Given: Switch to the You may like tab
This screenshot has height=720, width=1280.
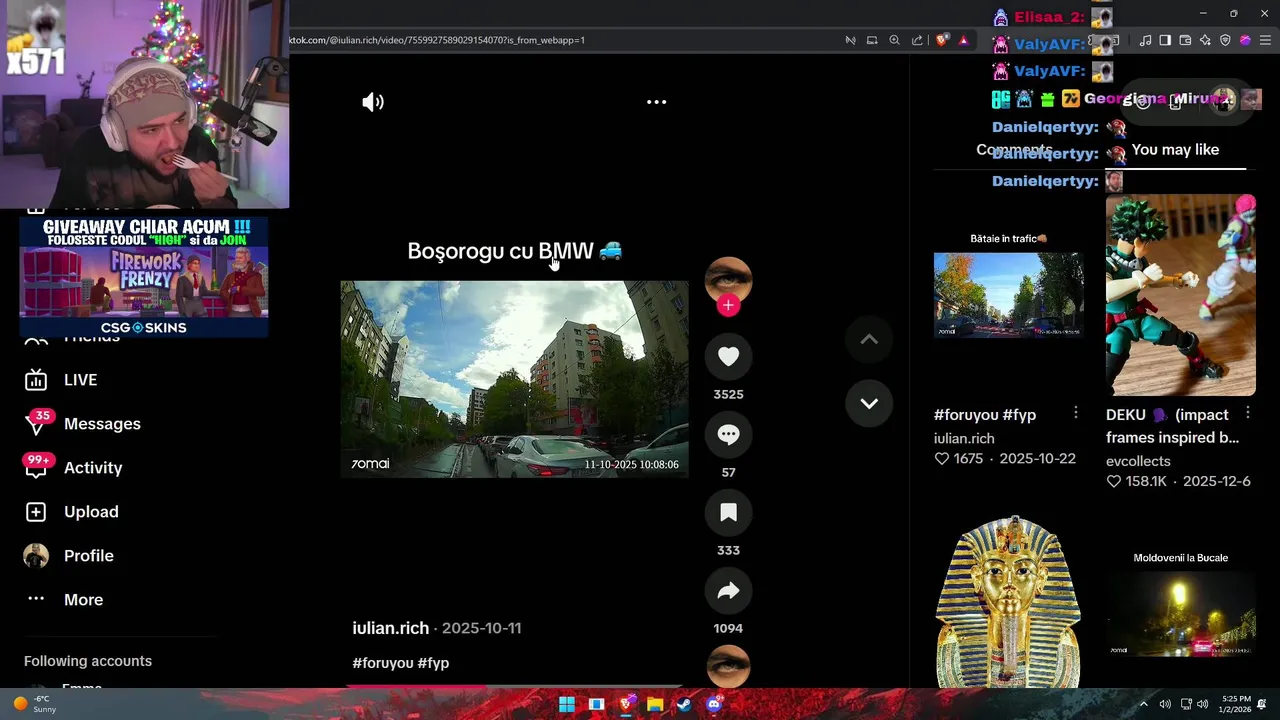Looking at the screenshot, I should (x=1175, y=150).
